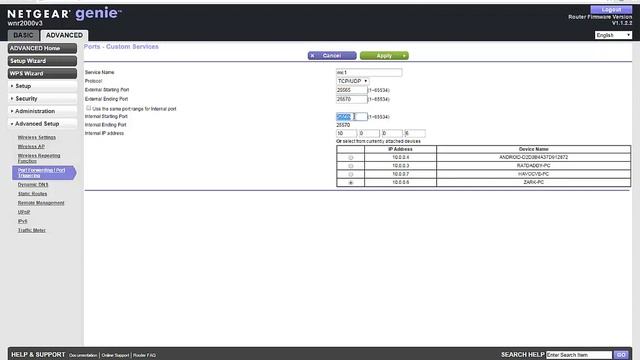Click second octet of Internal IP address
This screenshot has height=360, width=640.
(x=369, y=133)
